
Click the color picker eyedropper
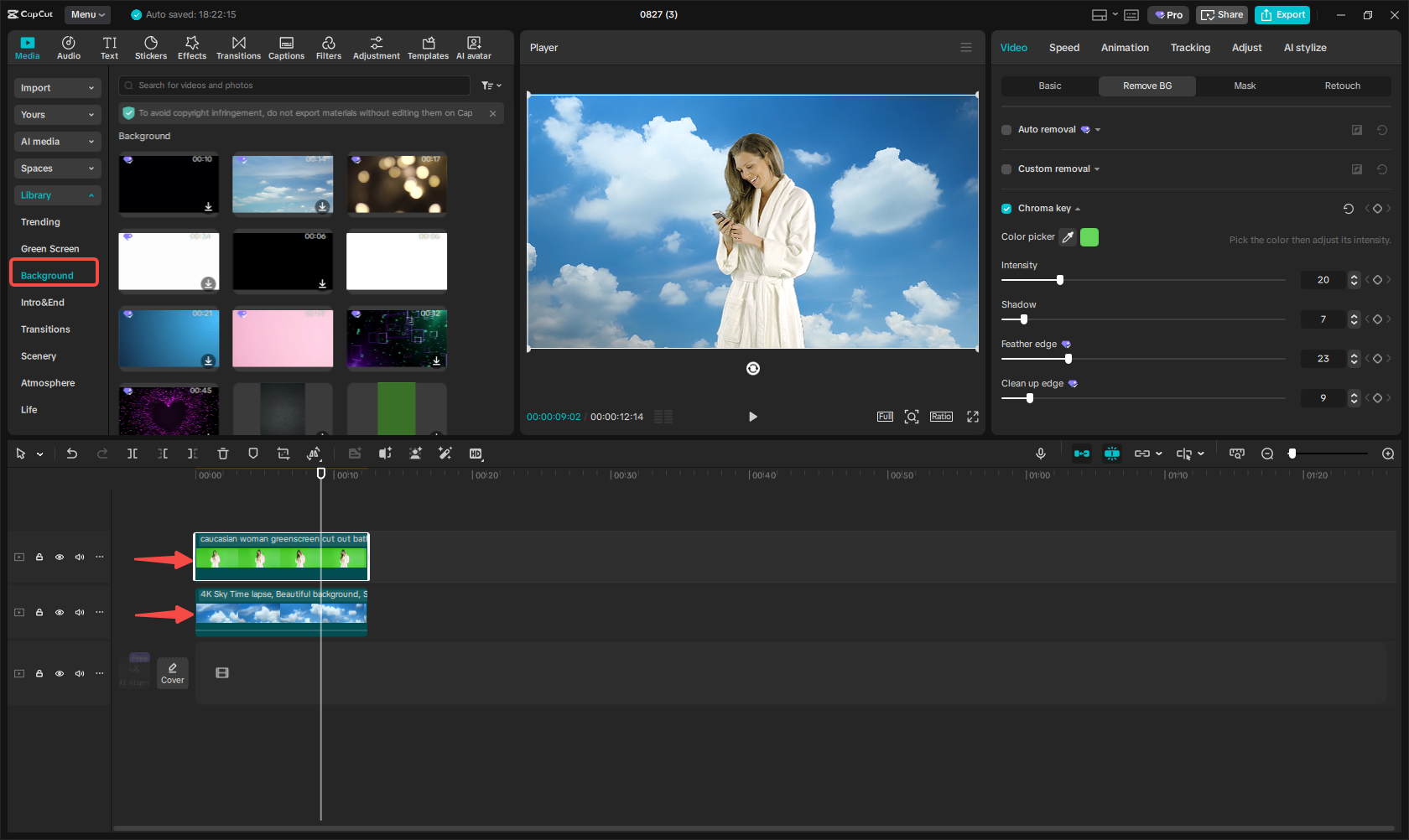(x=1068, y=237)
